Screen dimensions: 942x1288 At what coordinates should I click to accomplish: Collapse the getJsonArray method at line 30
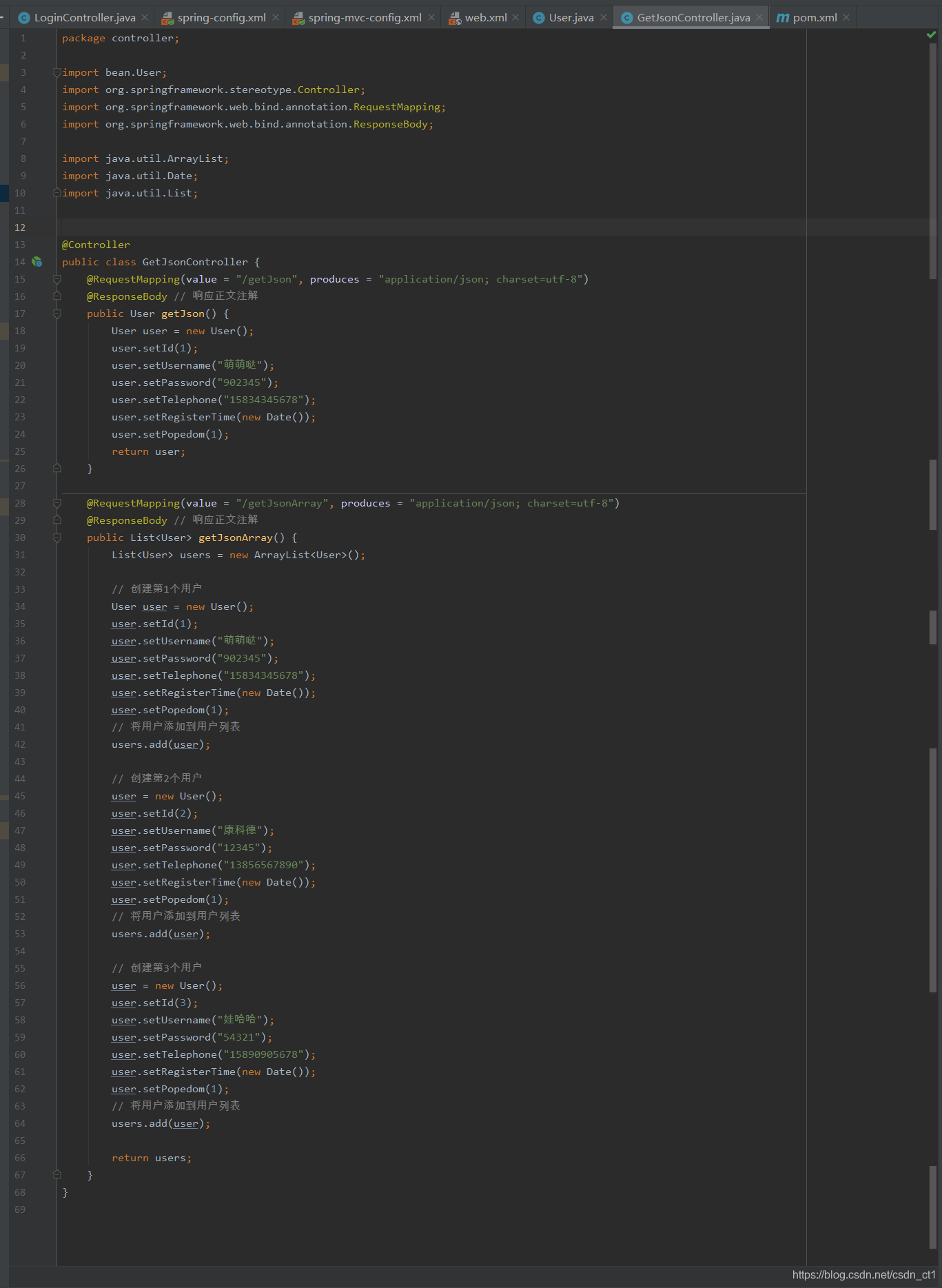(x=57, y=538)
